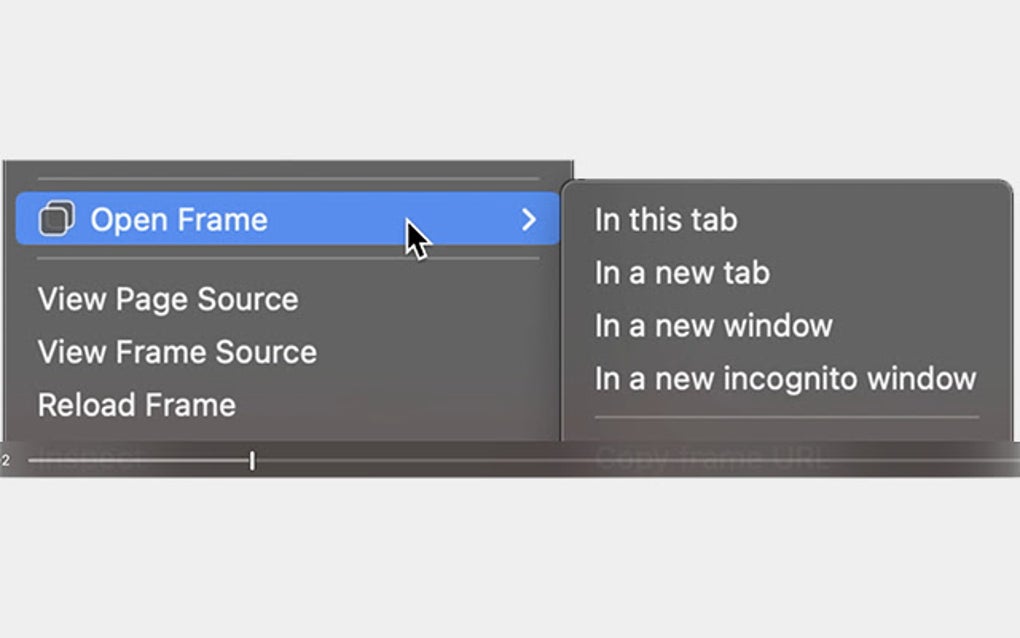Click Reload Frame
The width and height of the screenshot is (1020, 638).
tap(135, 404)
